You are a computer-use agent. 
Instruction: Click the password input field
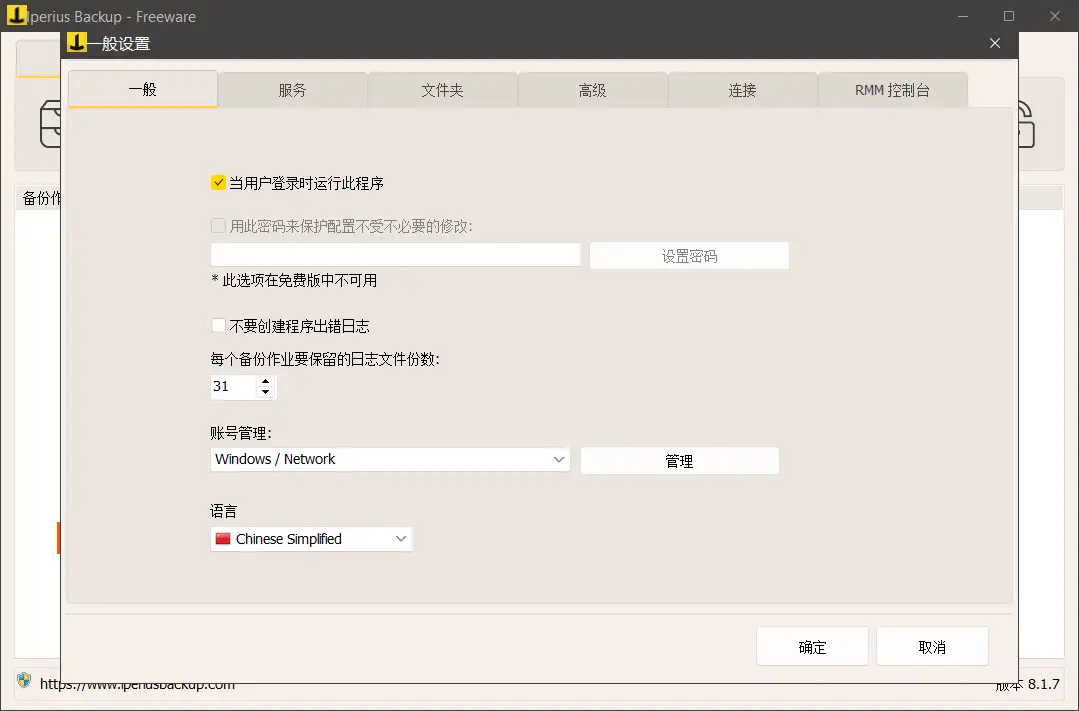click(395, 255)
